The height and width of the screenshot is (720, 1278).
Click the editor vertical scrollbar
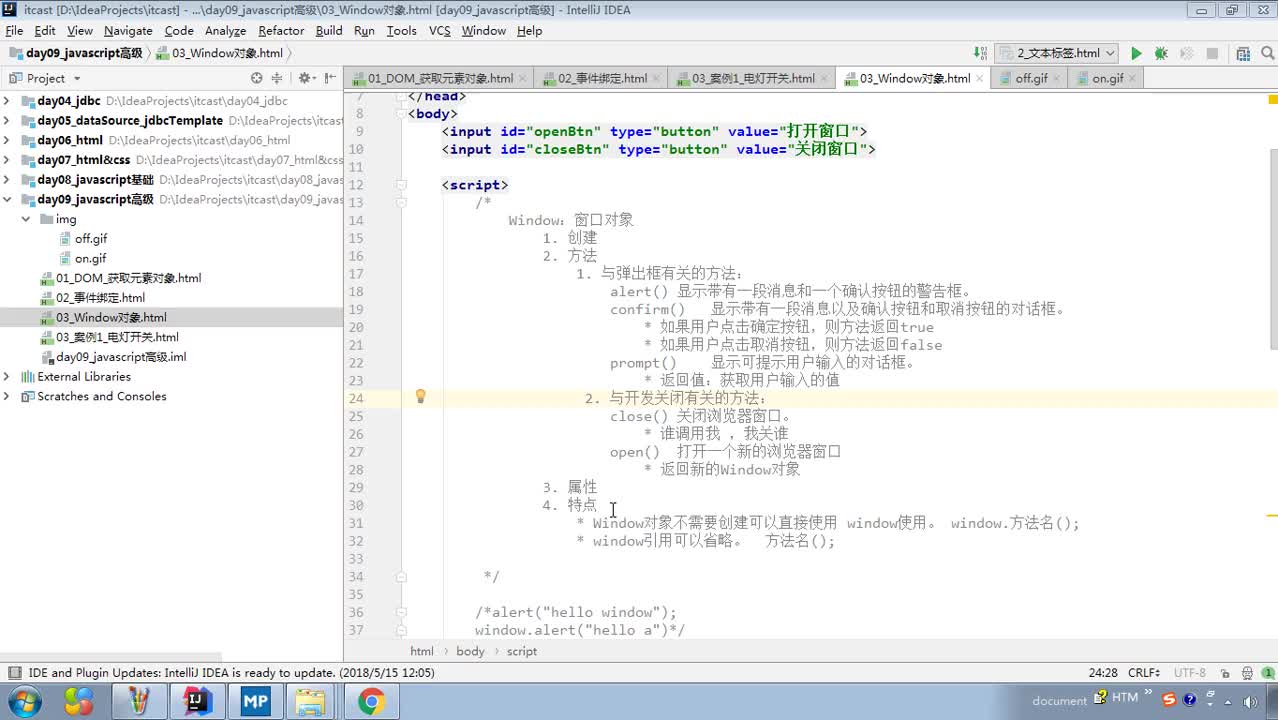tap(1272, 249)
